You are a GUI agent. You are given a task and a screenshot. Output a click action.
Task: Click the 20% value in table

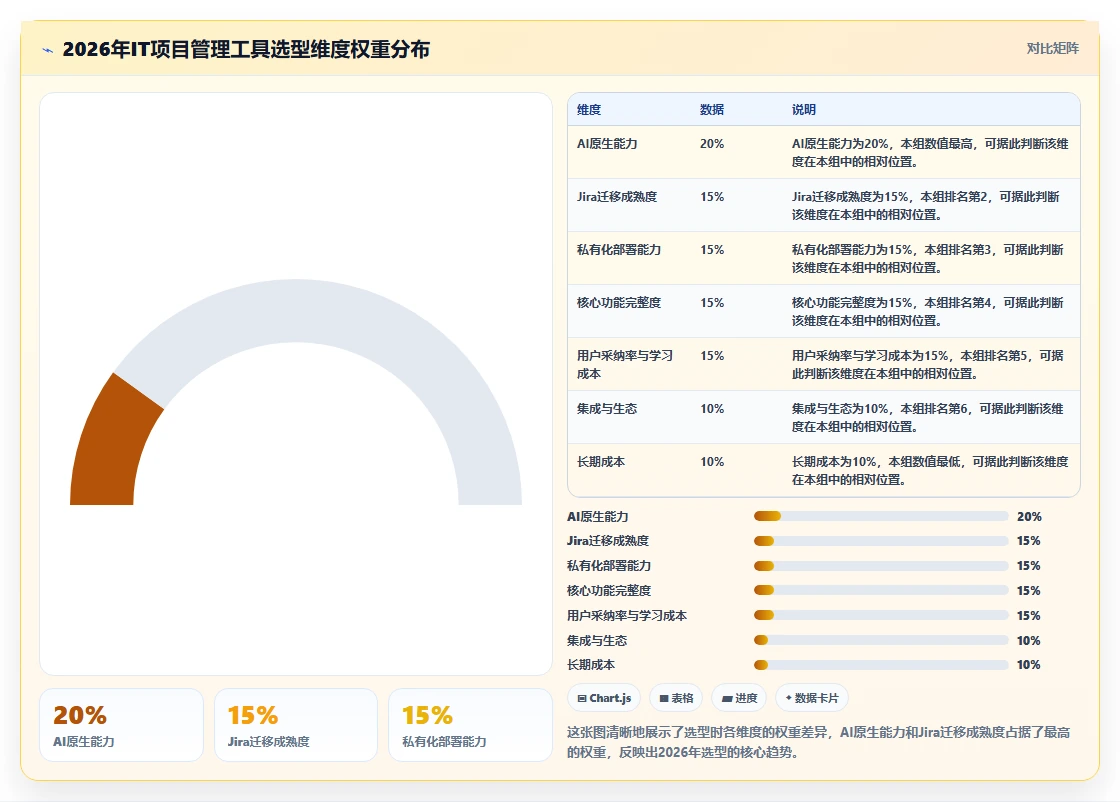pyautogui.click(x=712, y=144)
